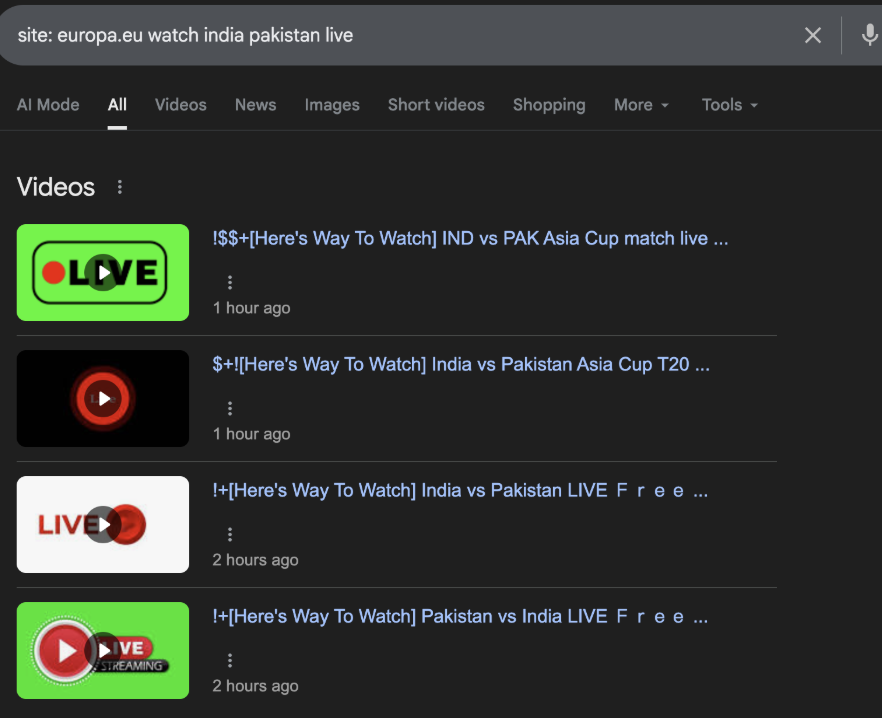
Task: Click the Pakistan vs India green thumbnail
Action: [x=102, y=650]
